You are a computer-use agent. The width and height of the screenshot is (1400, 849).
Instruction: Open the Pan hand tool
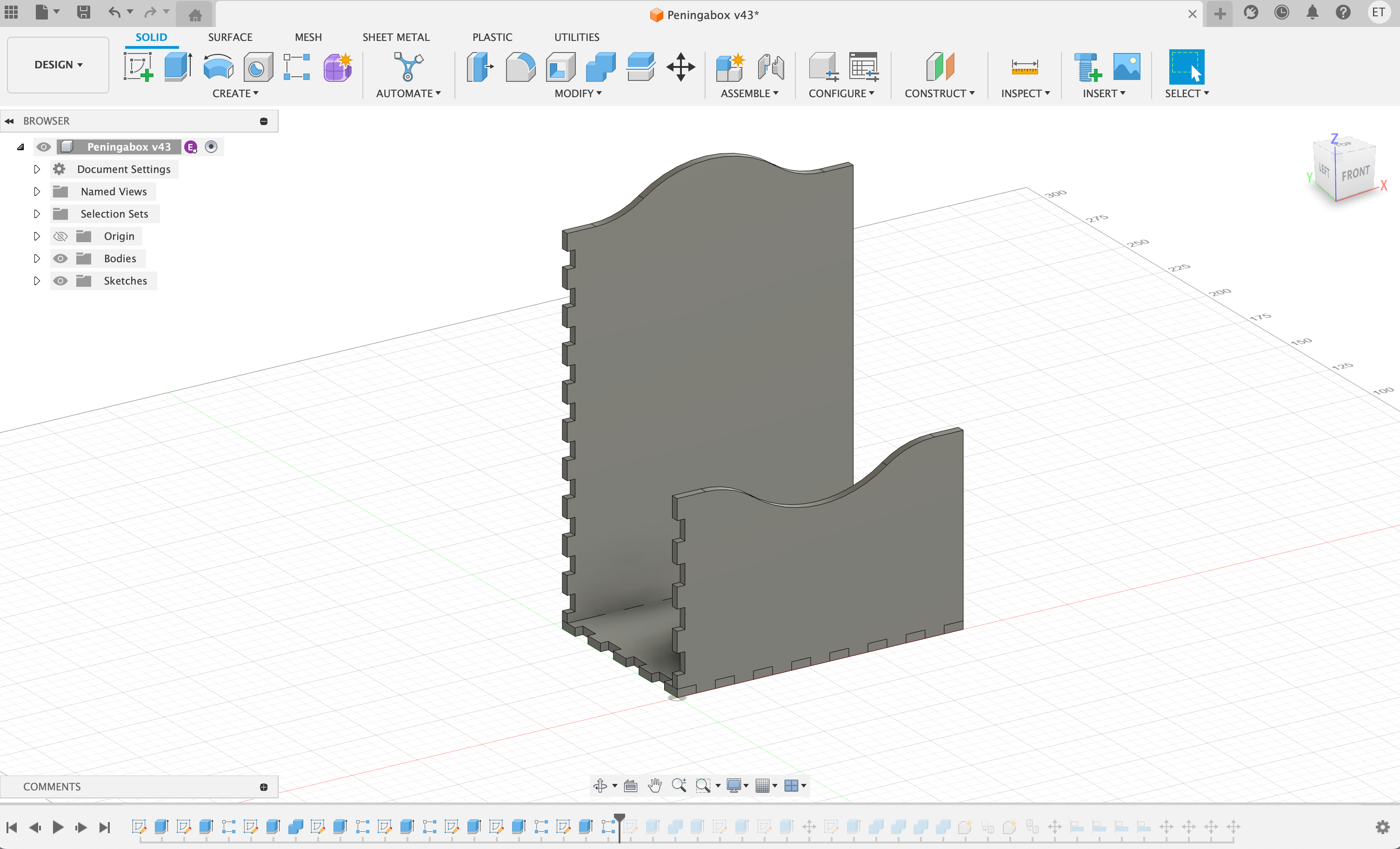tap(655, 785)
